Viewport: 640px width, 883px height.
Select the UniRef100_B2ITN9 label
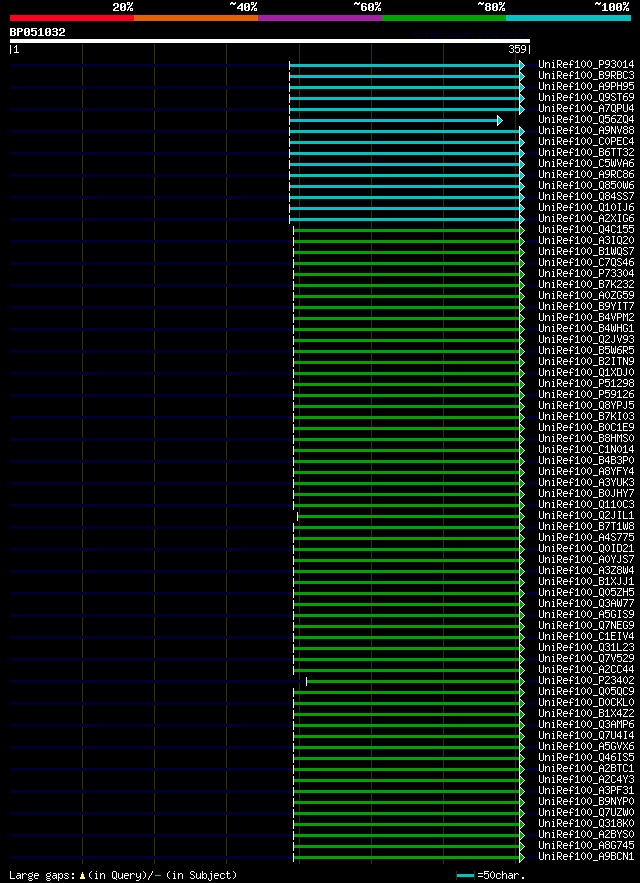[x=586, y=362]
